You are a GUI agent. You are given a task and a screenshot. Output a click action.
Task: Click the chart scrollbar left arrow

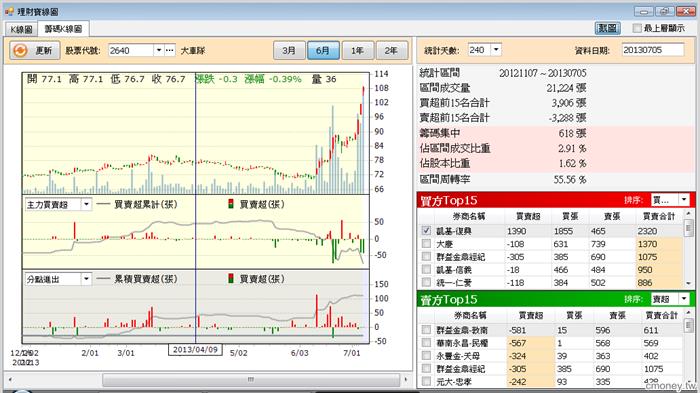pos(10,380)
